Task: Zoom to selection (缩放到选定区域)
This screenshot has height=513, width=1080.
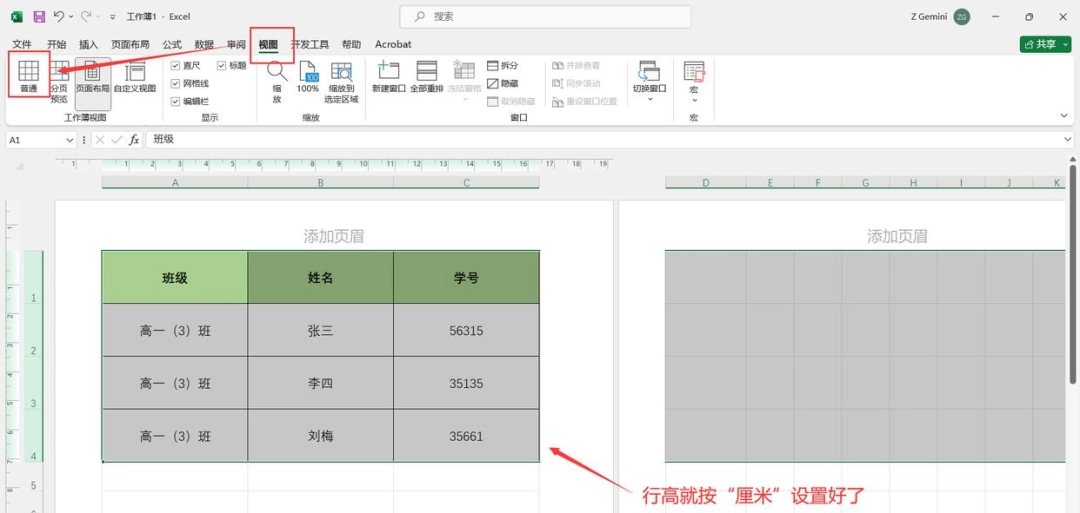Action: (342, 81)
